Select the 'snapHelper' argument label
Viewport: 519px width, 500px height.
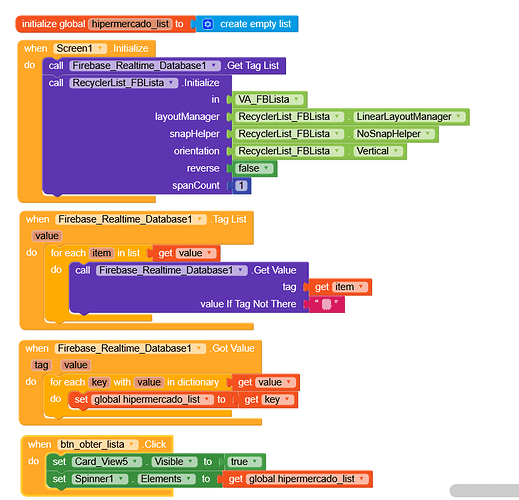[194, 134]
